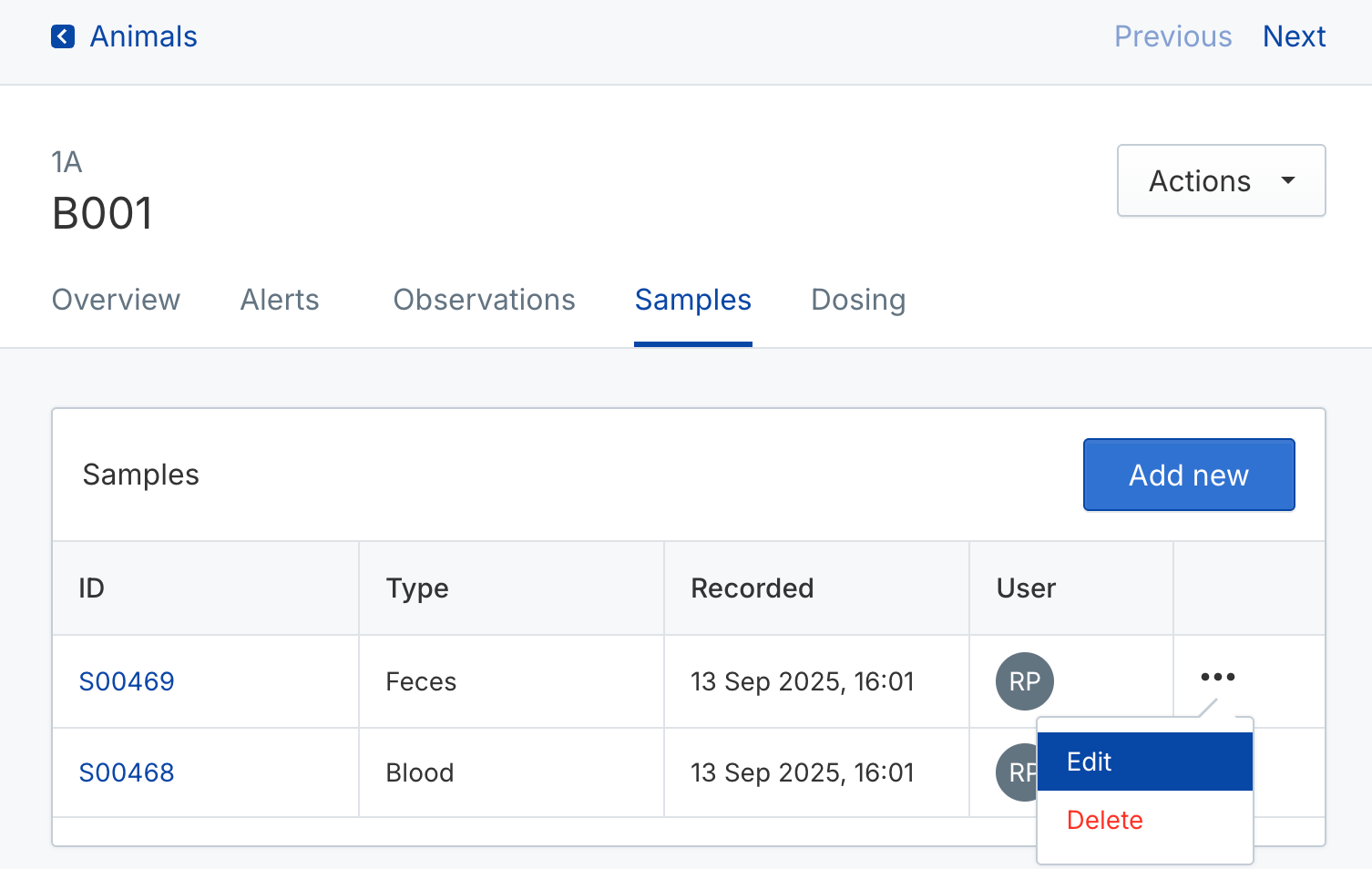Expand the Actions dropdown
This screenshot has height=869, width=1372.
tap(1221, 180)
